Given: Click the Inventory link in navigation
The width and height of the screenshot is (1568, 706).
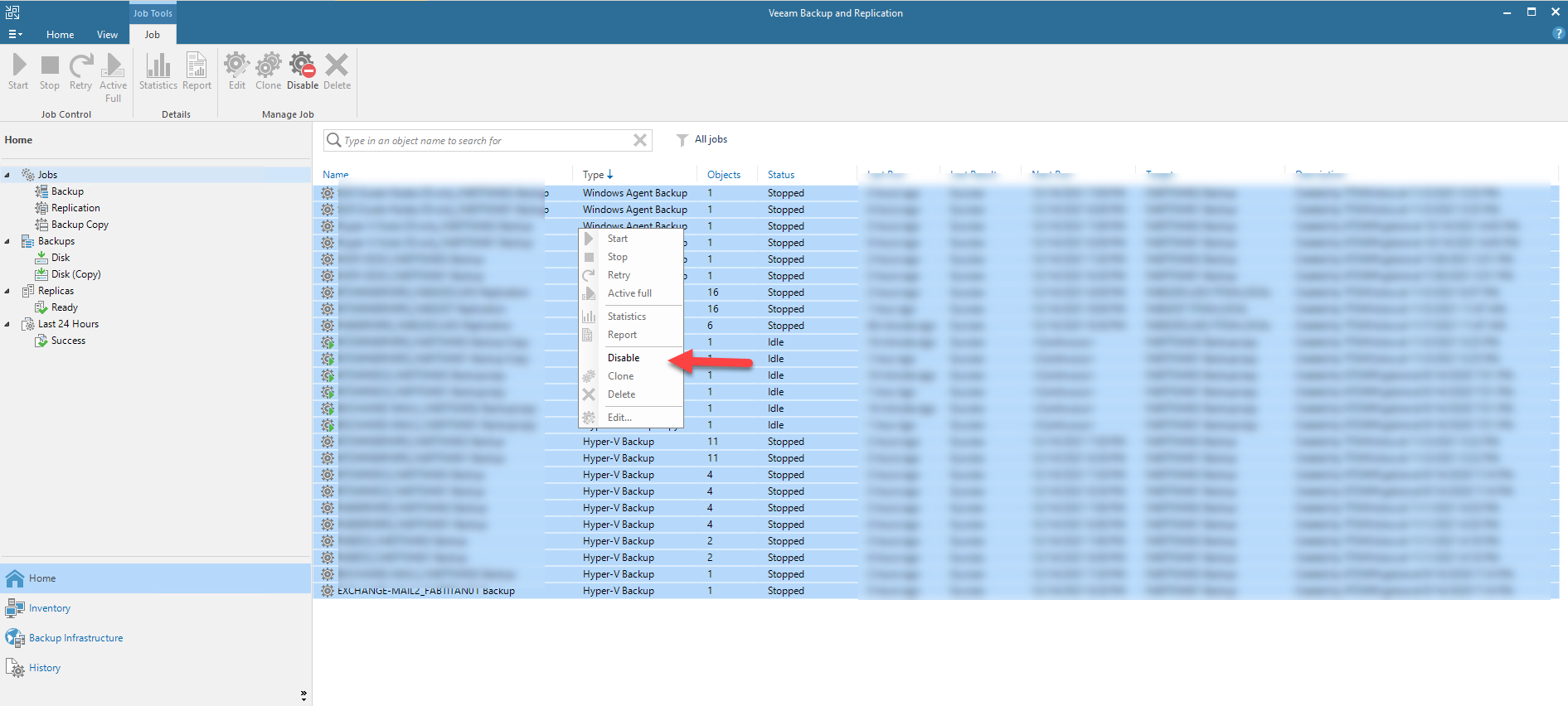Looking at the screenshot, I should click(x=50, y=608).
